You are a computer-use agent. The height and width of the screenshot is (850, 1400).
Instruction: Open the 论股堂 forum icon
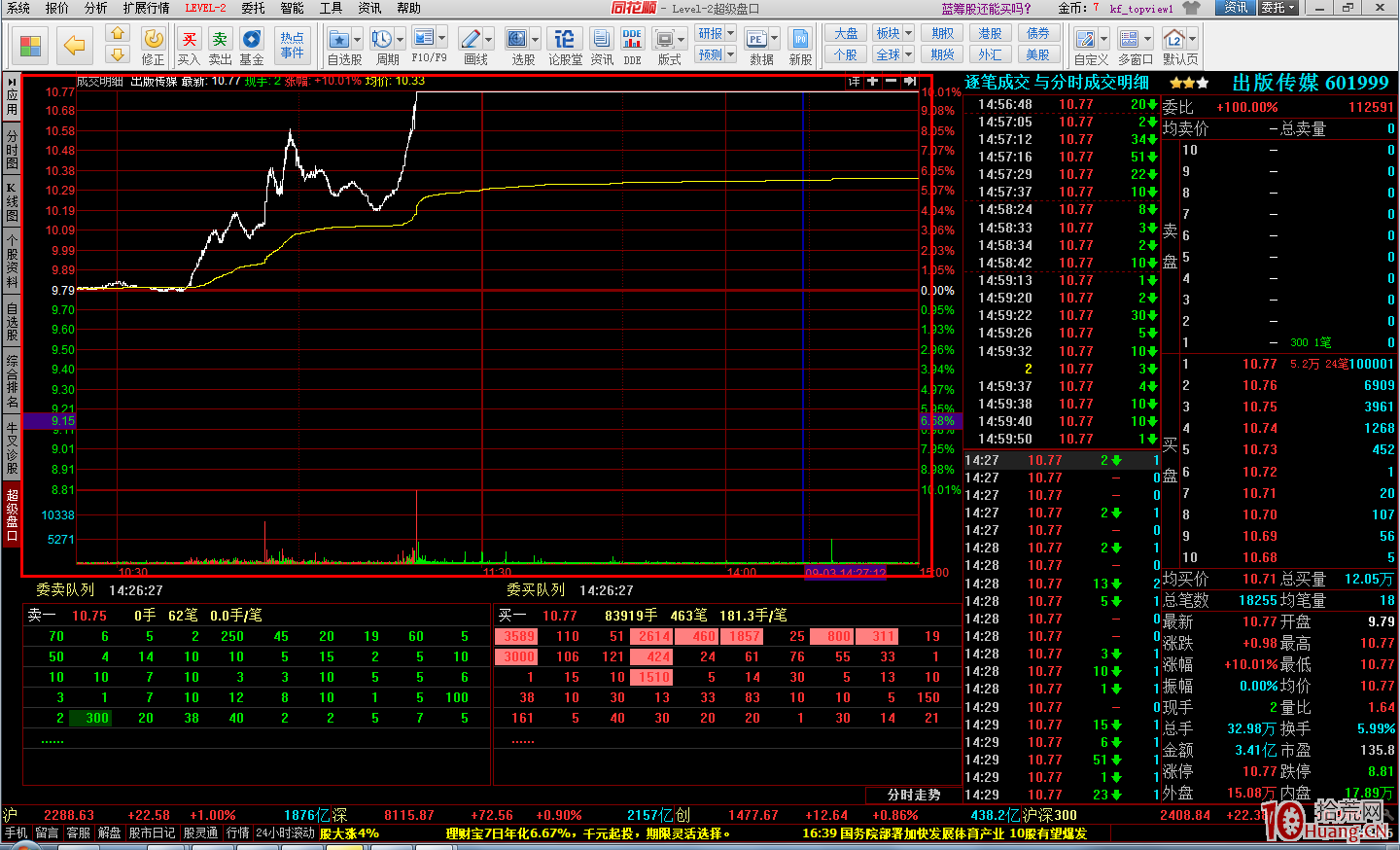pos(564,40)
